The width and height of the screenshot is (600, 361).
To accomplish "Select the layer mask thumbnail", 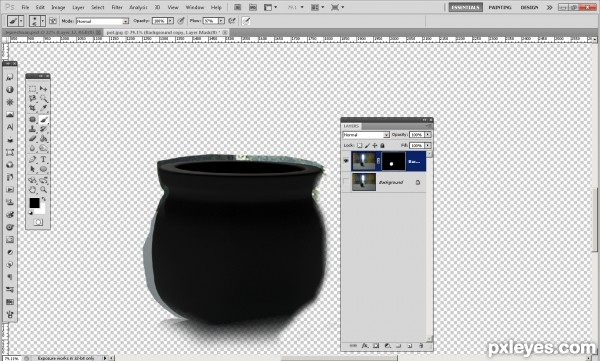I will click(x=393, y=161).
